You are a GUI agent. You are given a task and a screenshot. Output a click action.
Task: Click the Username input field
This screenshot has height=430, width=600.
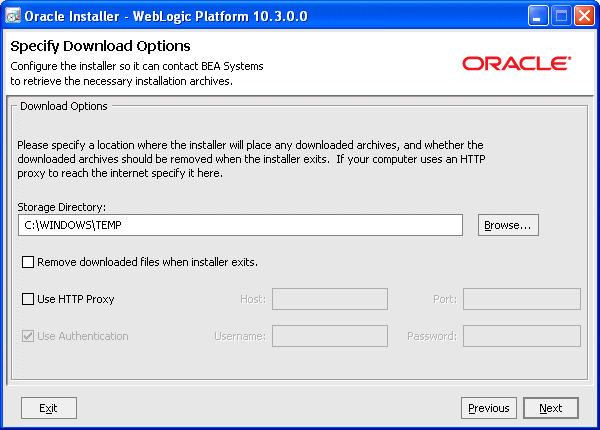click(330, 336)
